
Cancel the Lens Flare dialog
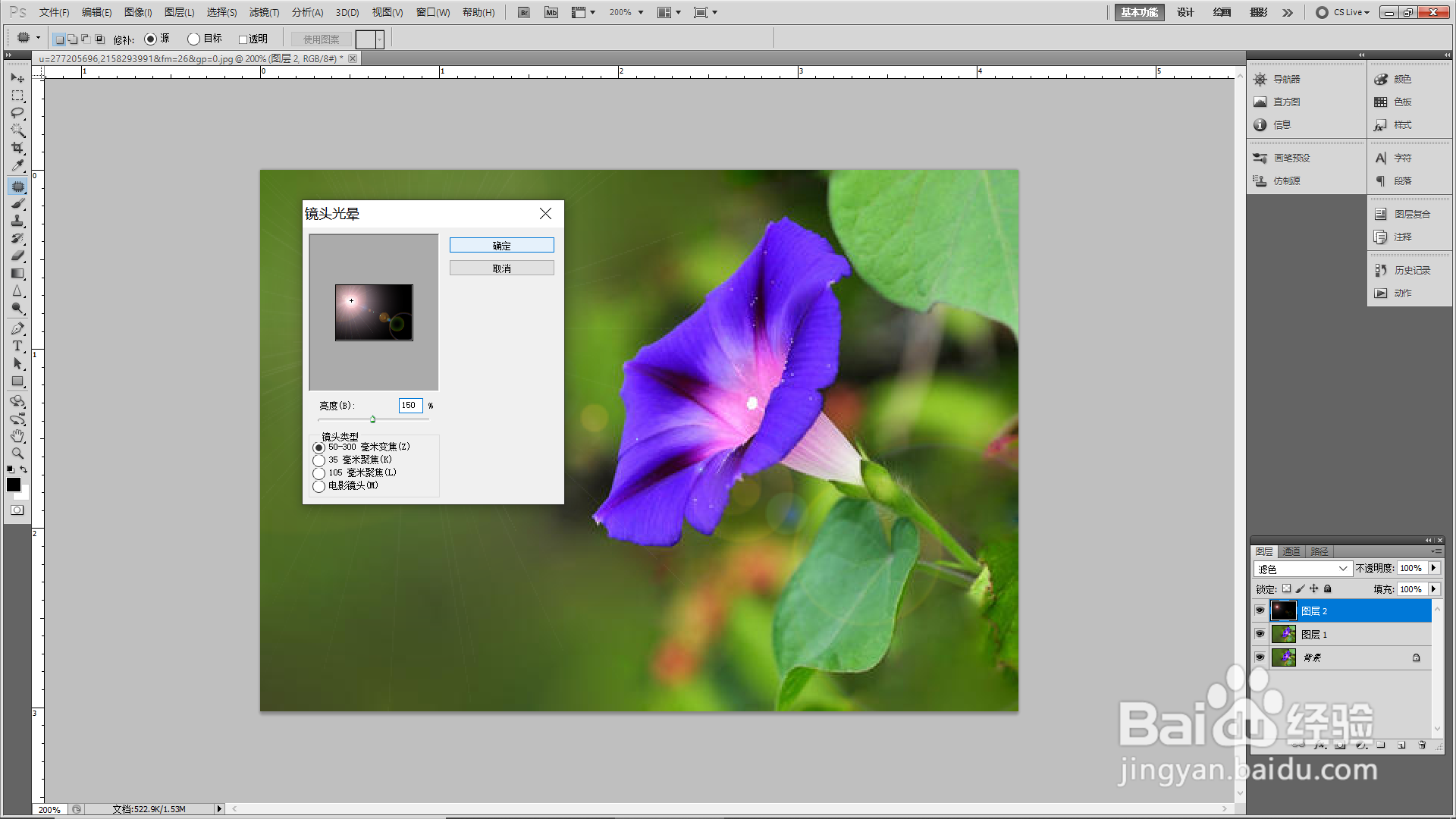click(x=501, y=268)
